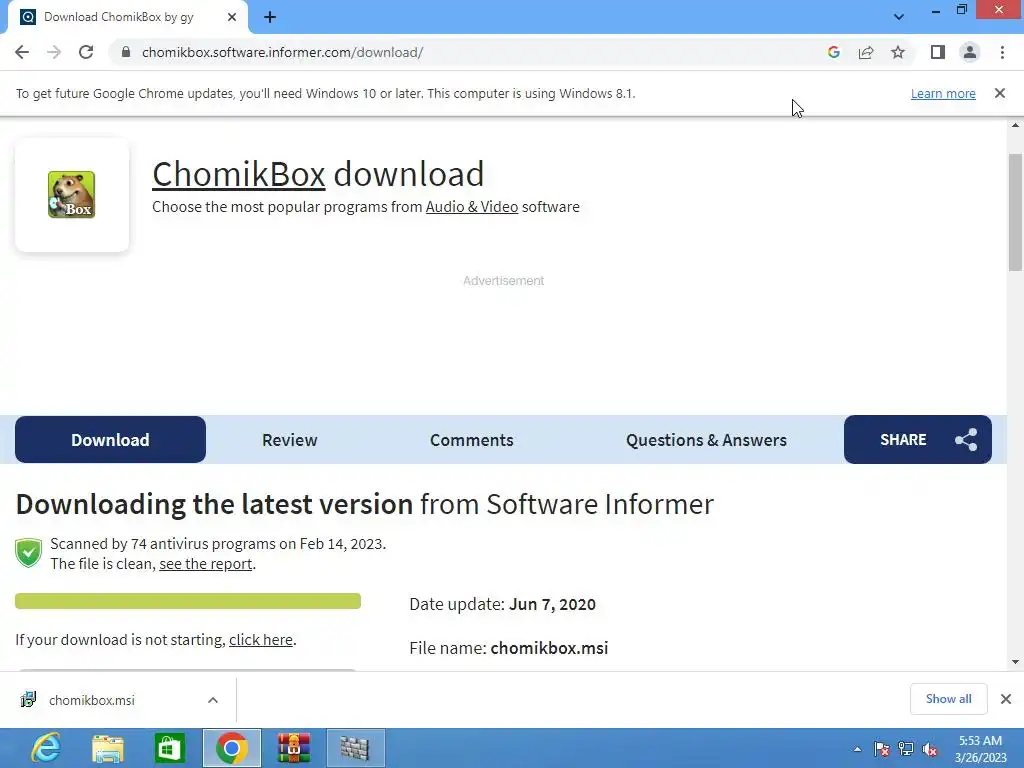Screen dimensions: 1024x768
Task: Show all downloads
Action: 948,699
